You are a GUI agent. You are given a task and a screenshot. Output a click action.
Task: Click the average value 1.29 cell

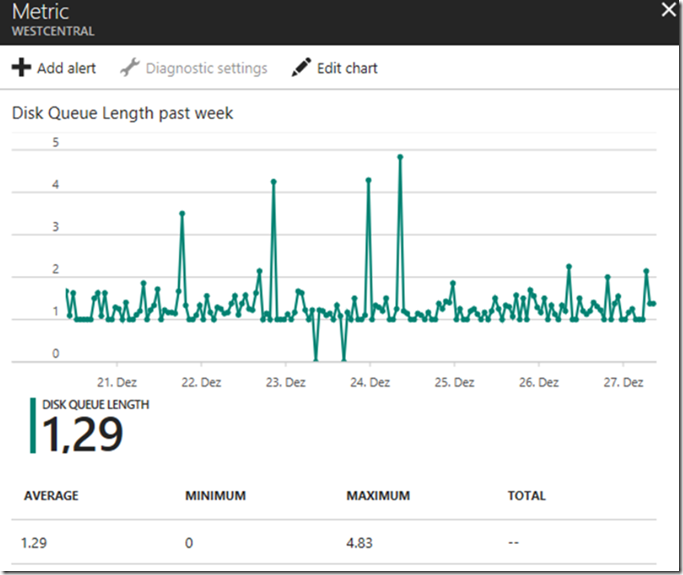[34, 543]
